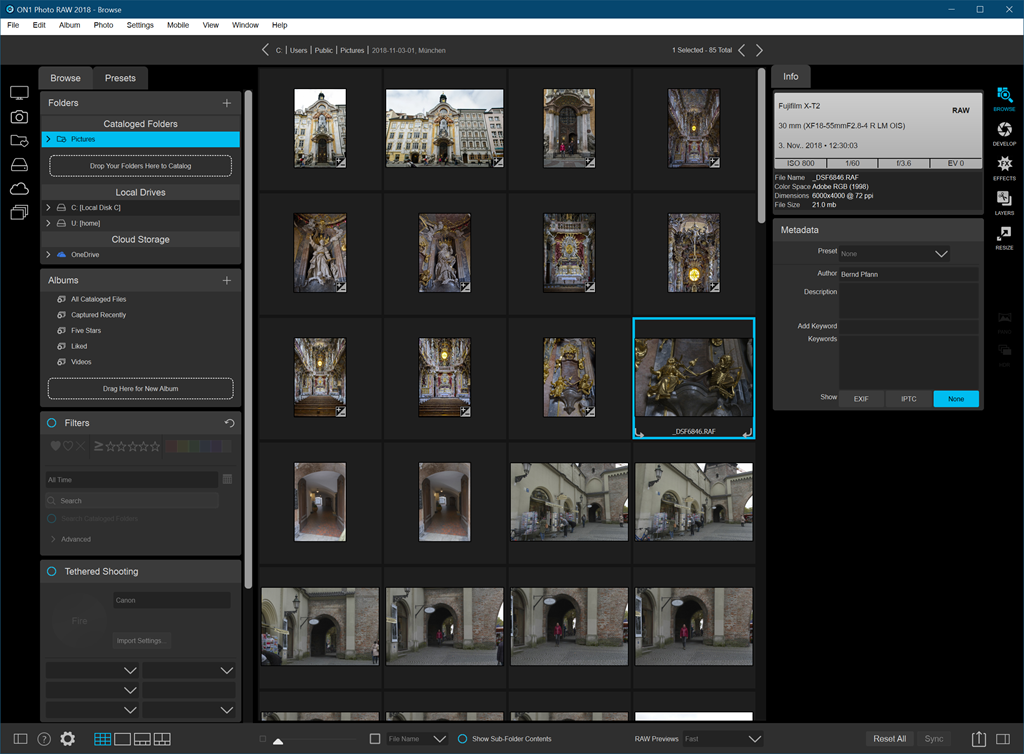Screen dimensions: 1024x754
Task: Click the thumbnail size slider
Action: pos(278,741)
